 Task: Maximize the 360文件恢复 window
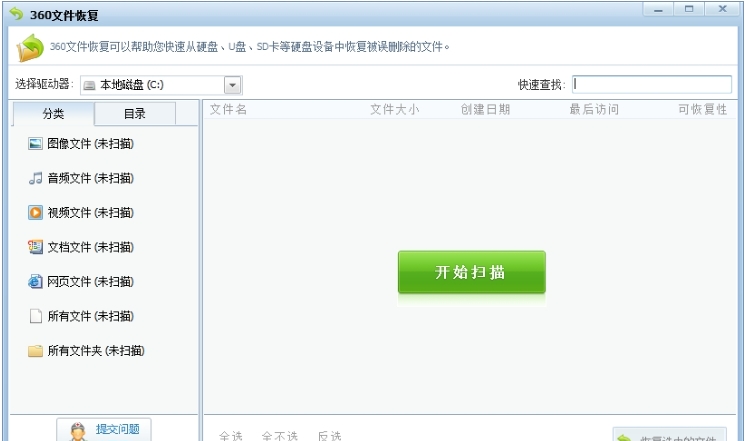pyautogui.click(x=689, y=9)
